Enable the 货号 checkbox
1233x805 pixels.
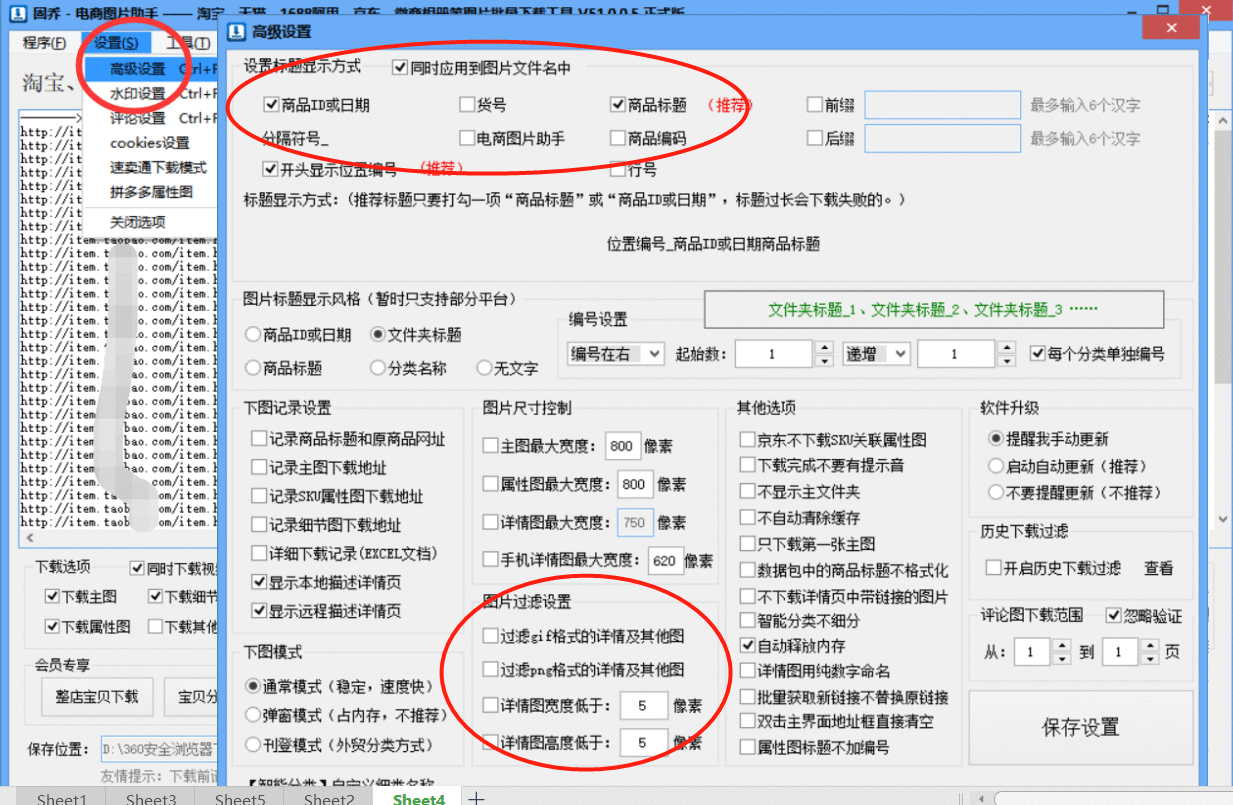(483, 105)
